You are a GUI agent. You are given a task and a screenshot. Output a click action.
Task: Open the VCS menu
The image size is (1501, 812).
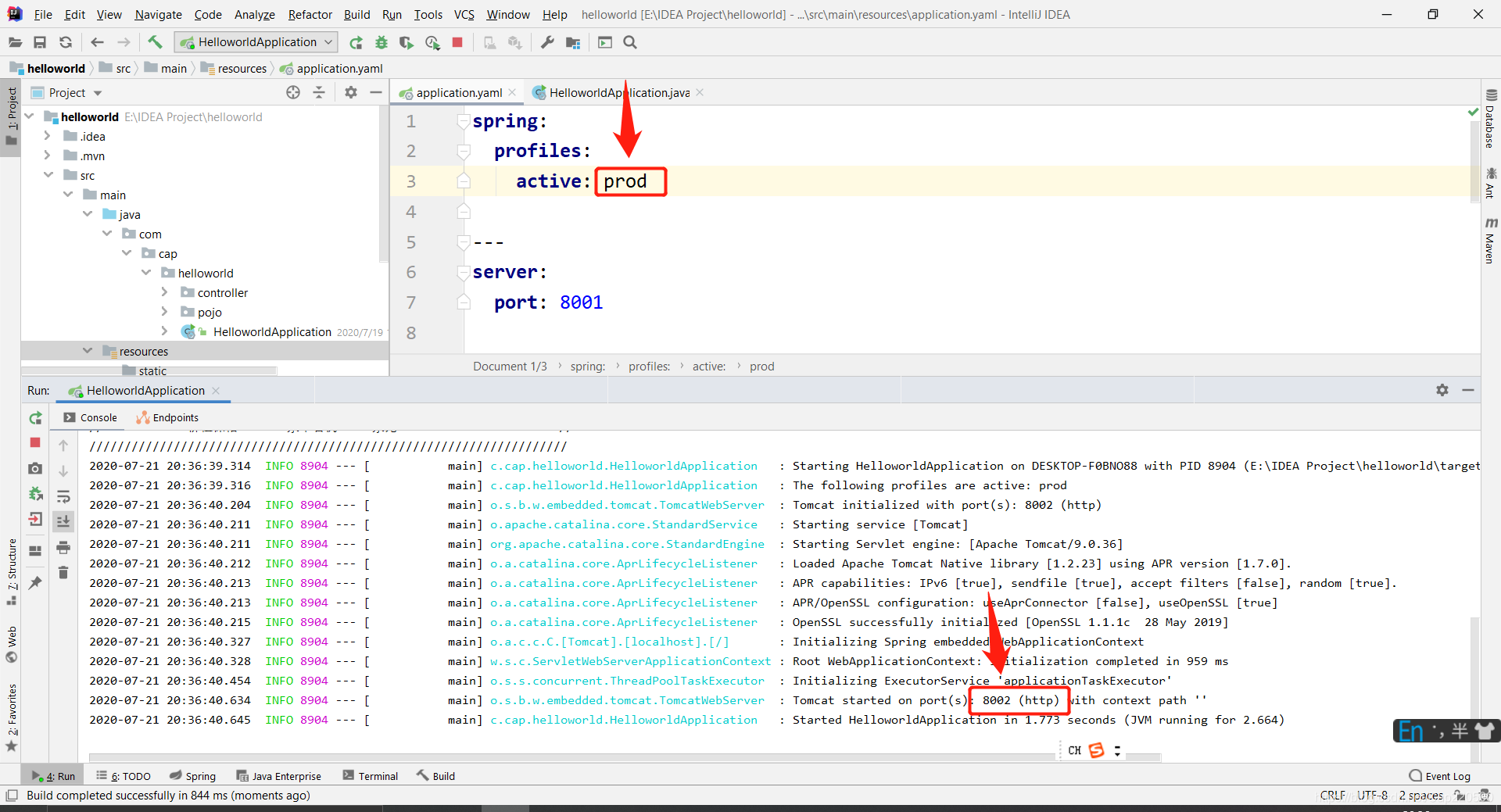click(x=464, y=14)
